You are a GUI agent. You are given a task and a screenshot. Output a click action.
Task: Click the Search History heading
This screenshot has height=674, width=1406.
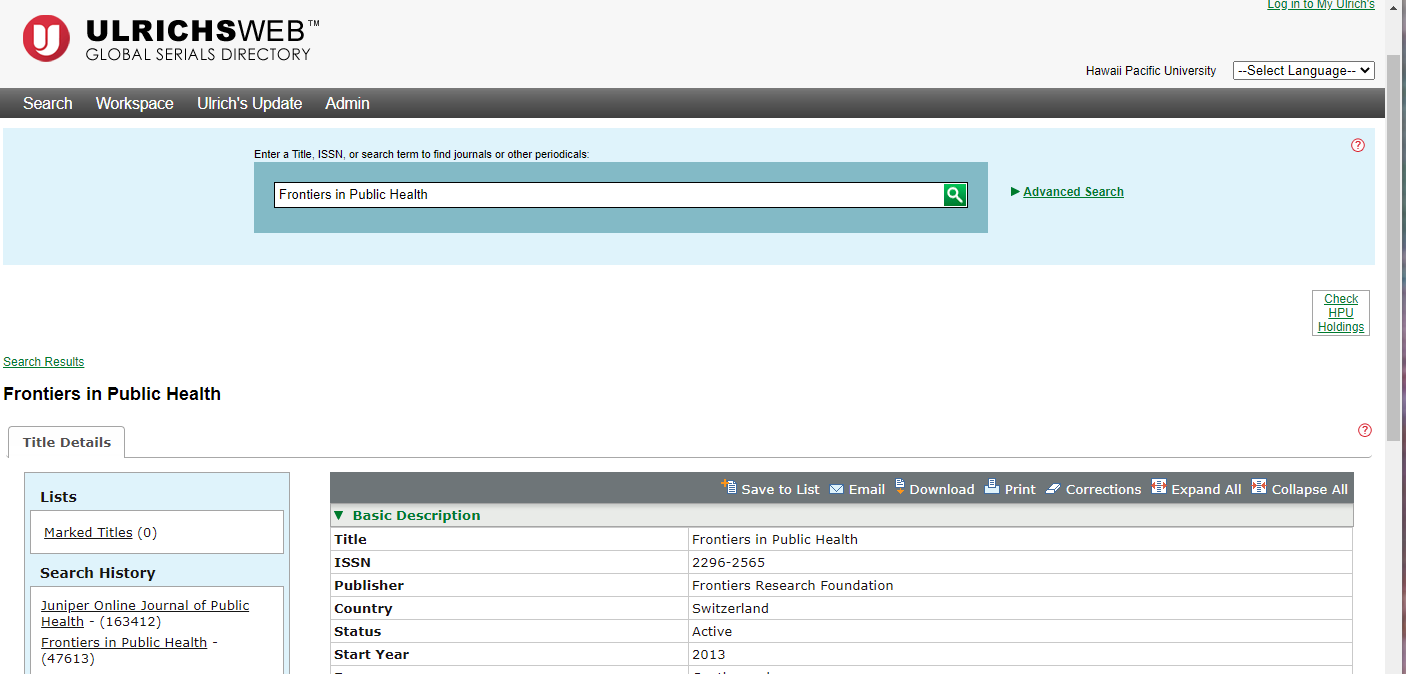pyautogui.click(x=98, y=573)
